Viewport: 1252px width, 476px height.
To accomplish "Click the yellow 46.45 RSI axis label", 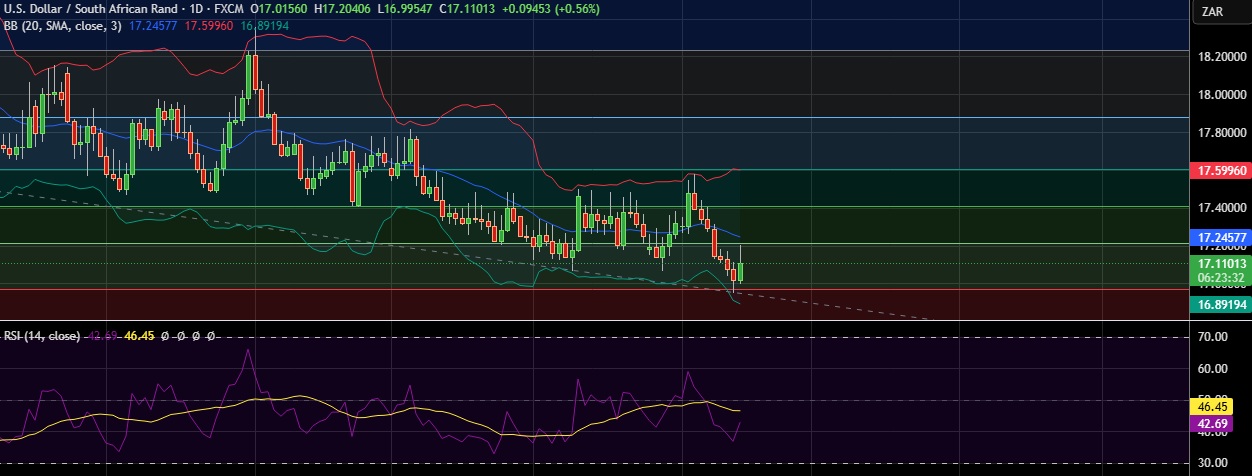I will click(1217, 408).
